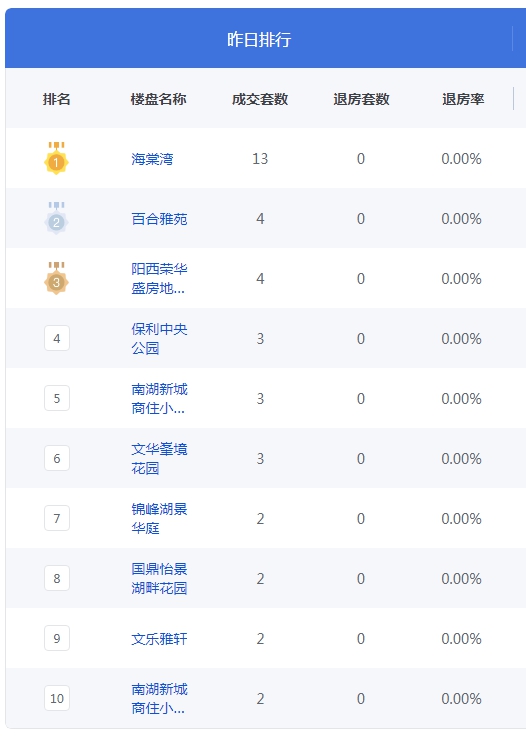The image size is (526, 737).
Task: Click the rank 4 number badge
Action: (x=57, y=338)
